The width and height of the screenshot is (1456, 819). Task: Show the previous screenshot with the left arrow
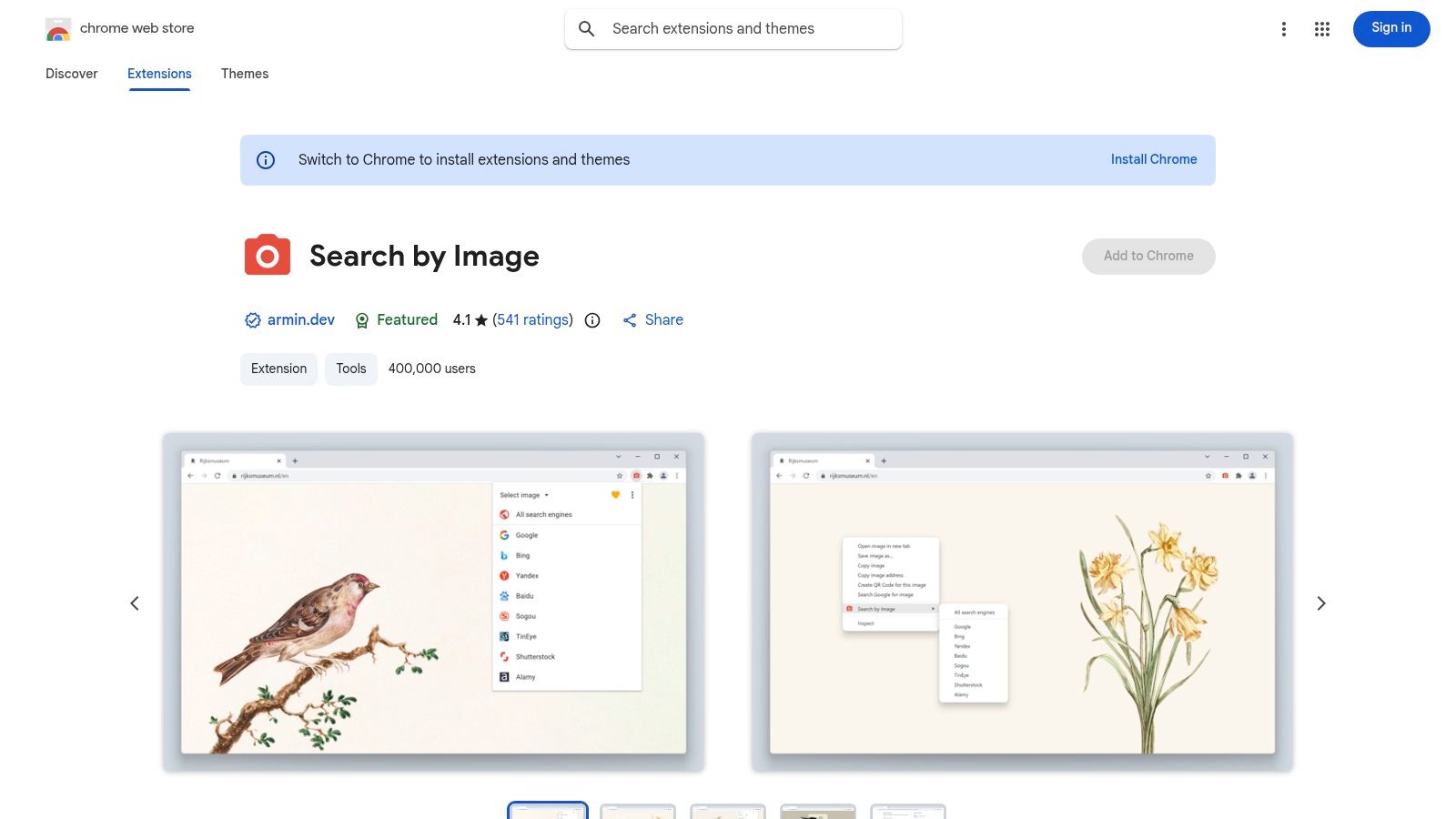pos(135,603)
